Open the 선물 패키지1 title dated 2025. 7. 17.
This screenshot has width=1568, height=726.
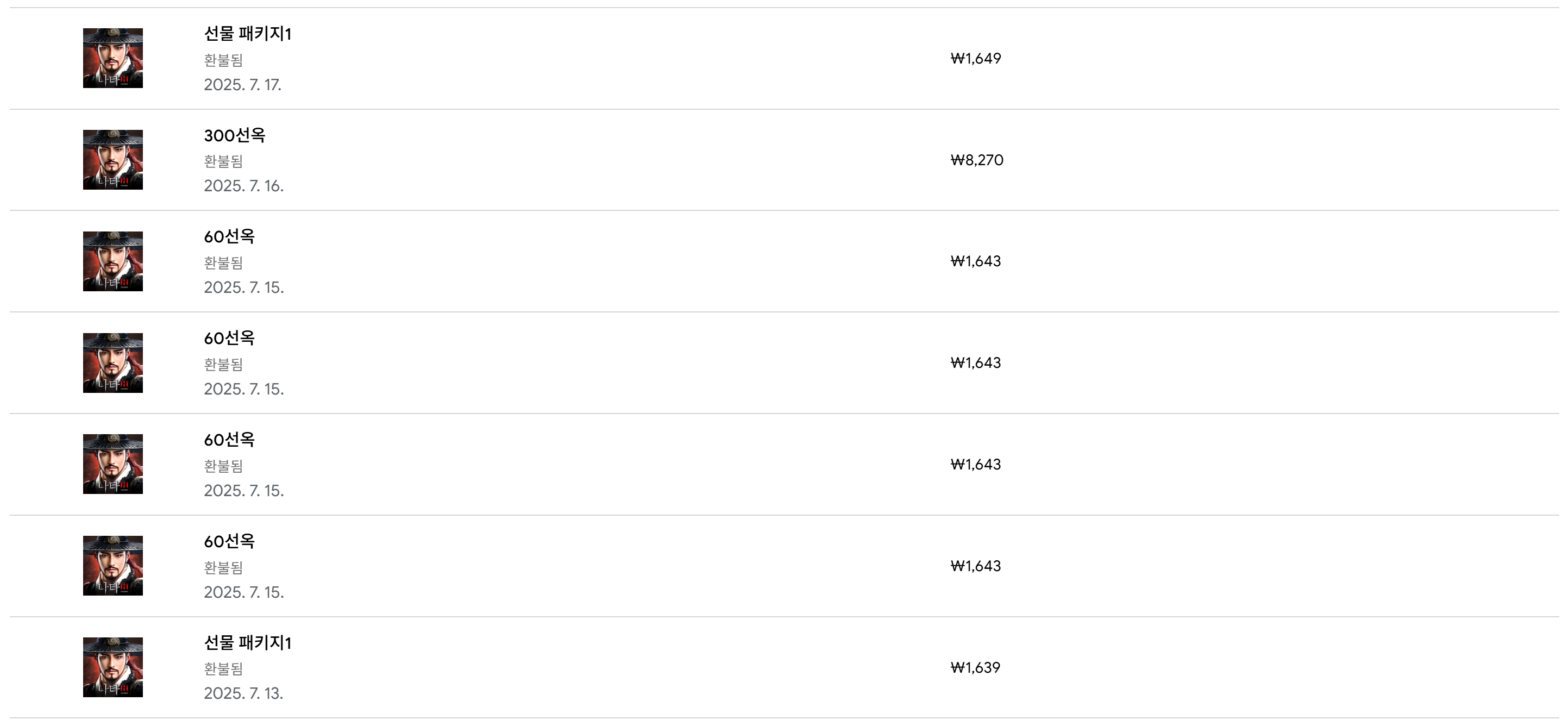tap(248, 34)
